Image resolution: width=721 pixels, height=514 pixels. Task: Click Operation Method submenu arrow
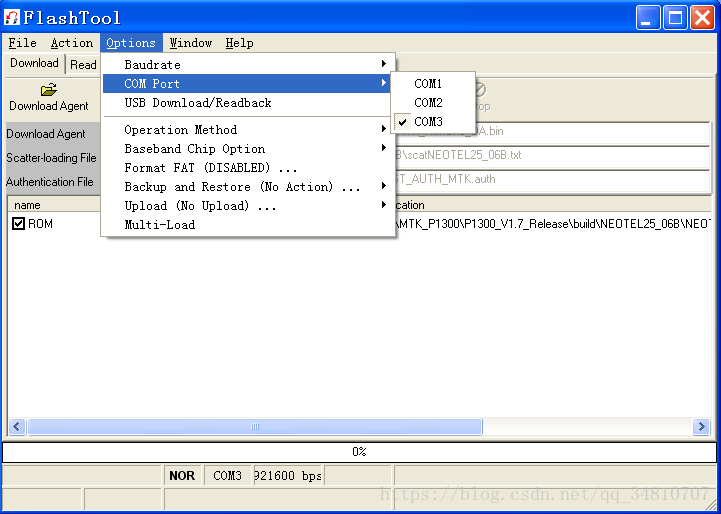tap(383, 129)
